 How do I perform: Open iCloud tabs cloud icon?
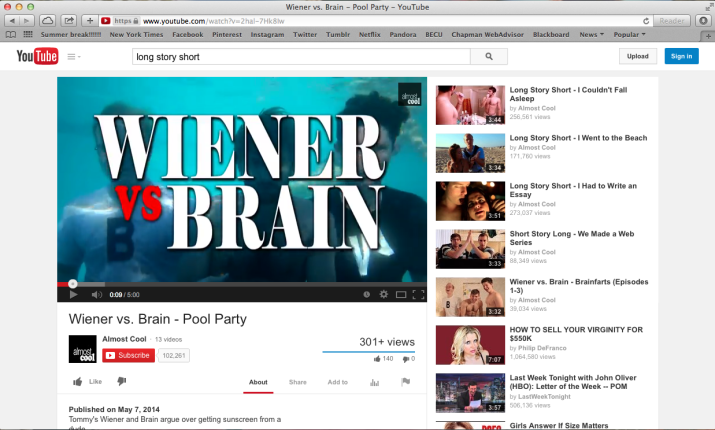pyautogui.click(x=47, y=21)
